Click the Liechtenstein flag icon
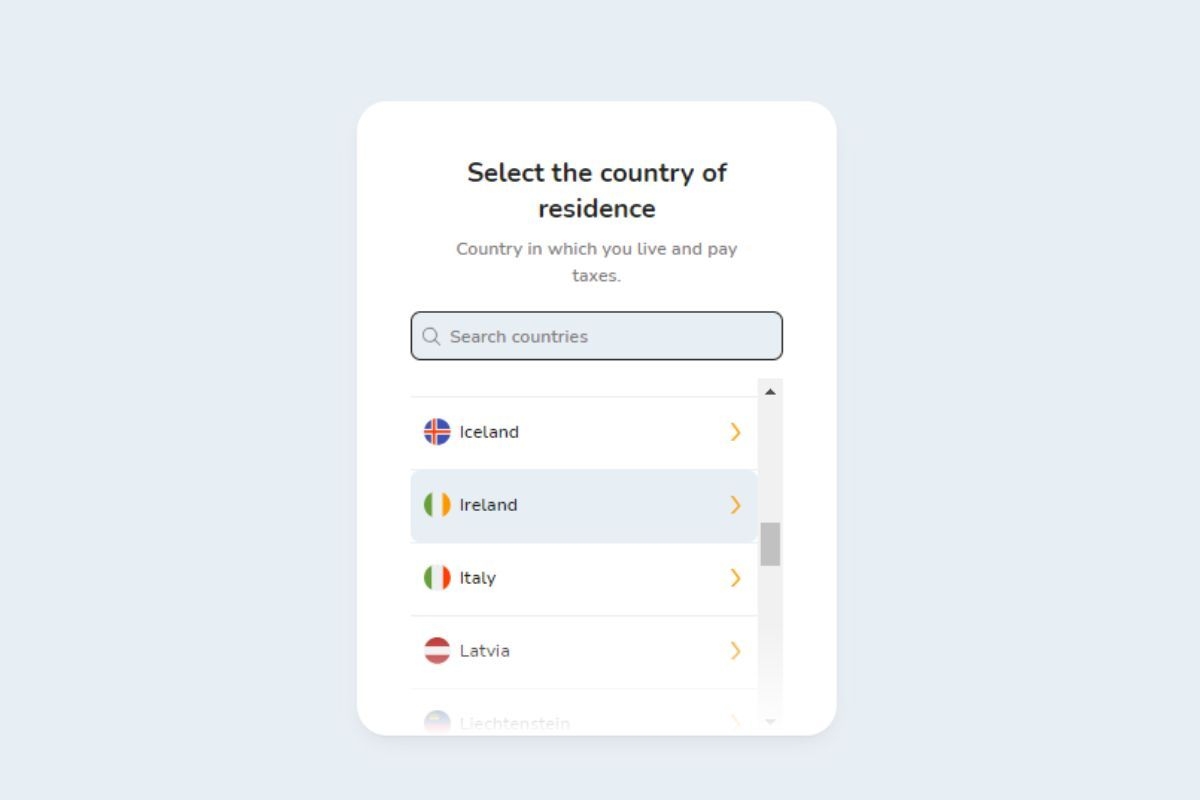The height and width of the screenshot is (800, 1200). click(x=437, y=722)
